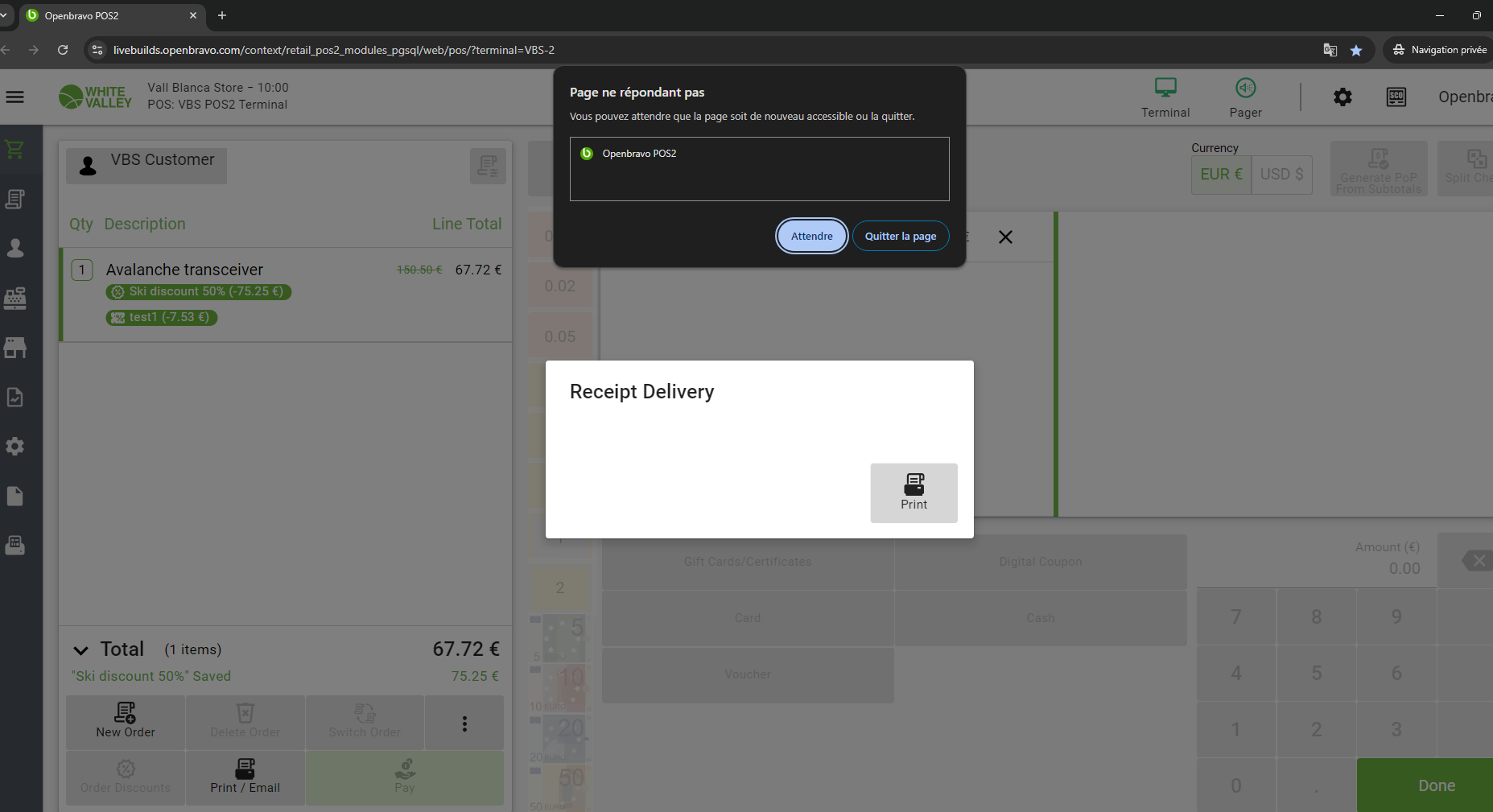The width and height of the screenshot is (1493, 812).
Task: Select USD $ currency
Action: pos(1281,175)
